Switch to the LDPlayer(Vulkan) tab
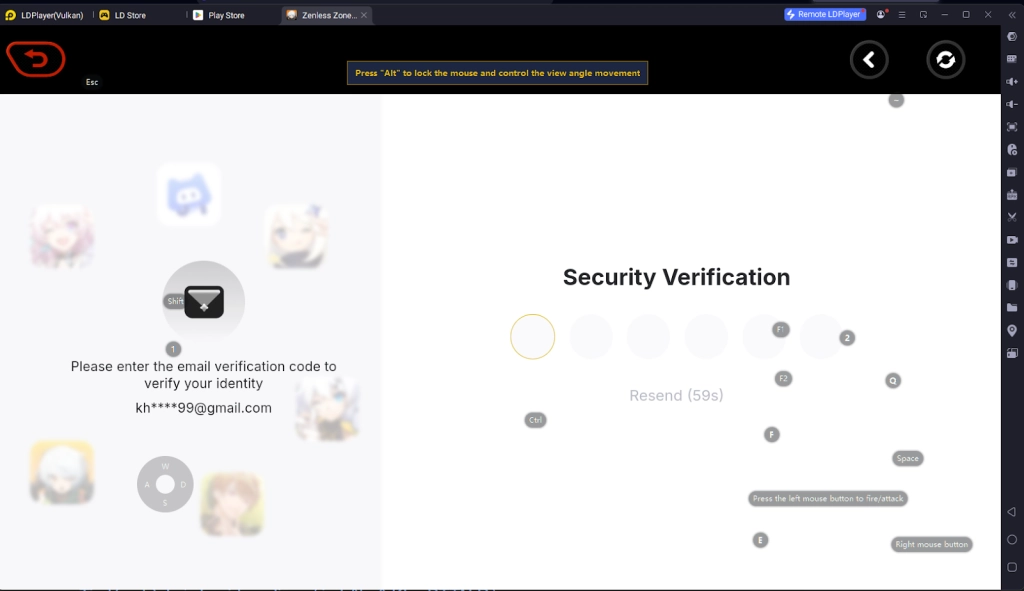This screenshot has height=591, width=1024. click(45, 15)
